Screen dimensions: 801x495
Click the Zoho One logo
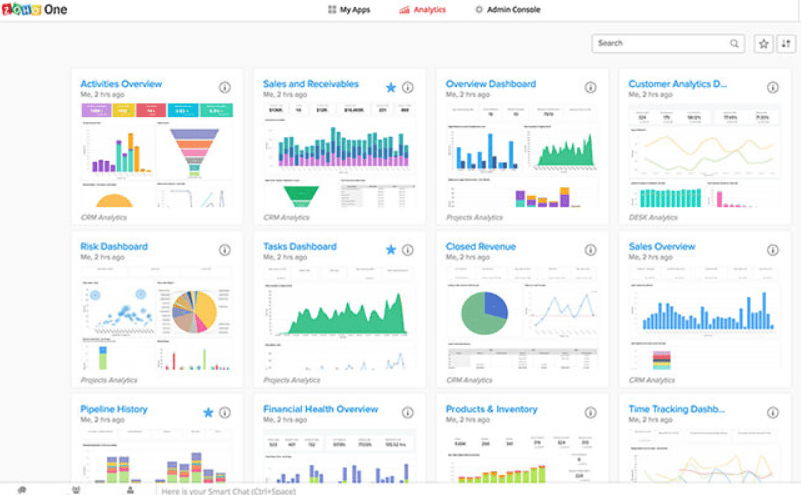tap(34, 9)
